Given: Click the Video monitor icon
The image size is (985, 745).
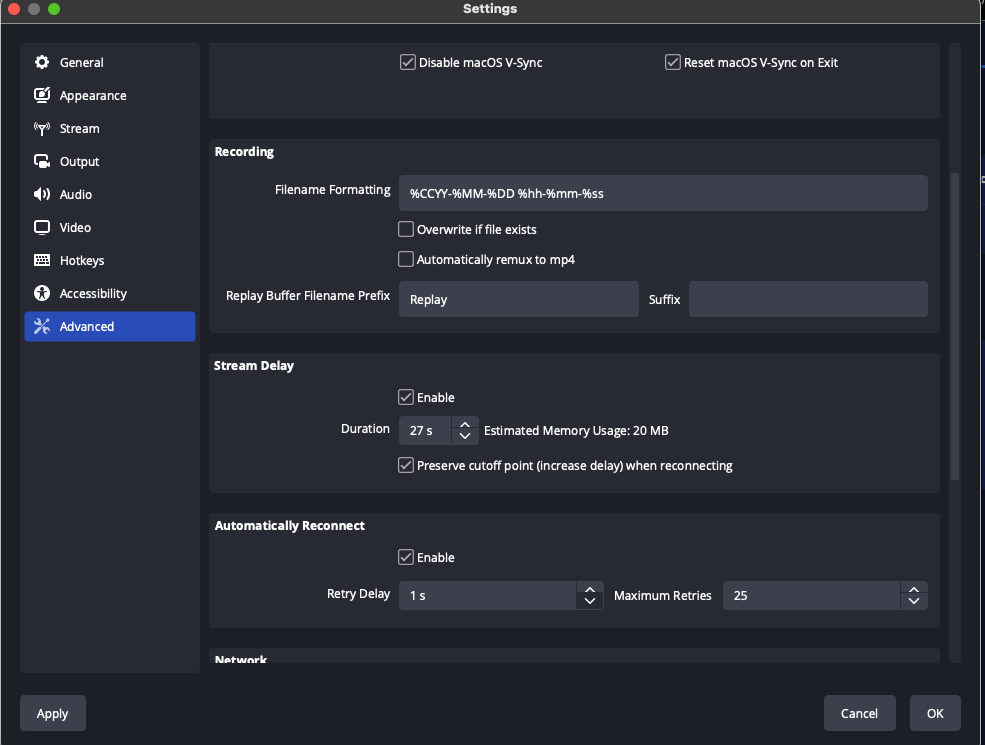Looking at the screenshot, I should point(42,227).
